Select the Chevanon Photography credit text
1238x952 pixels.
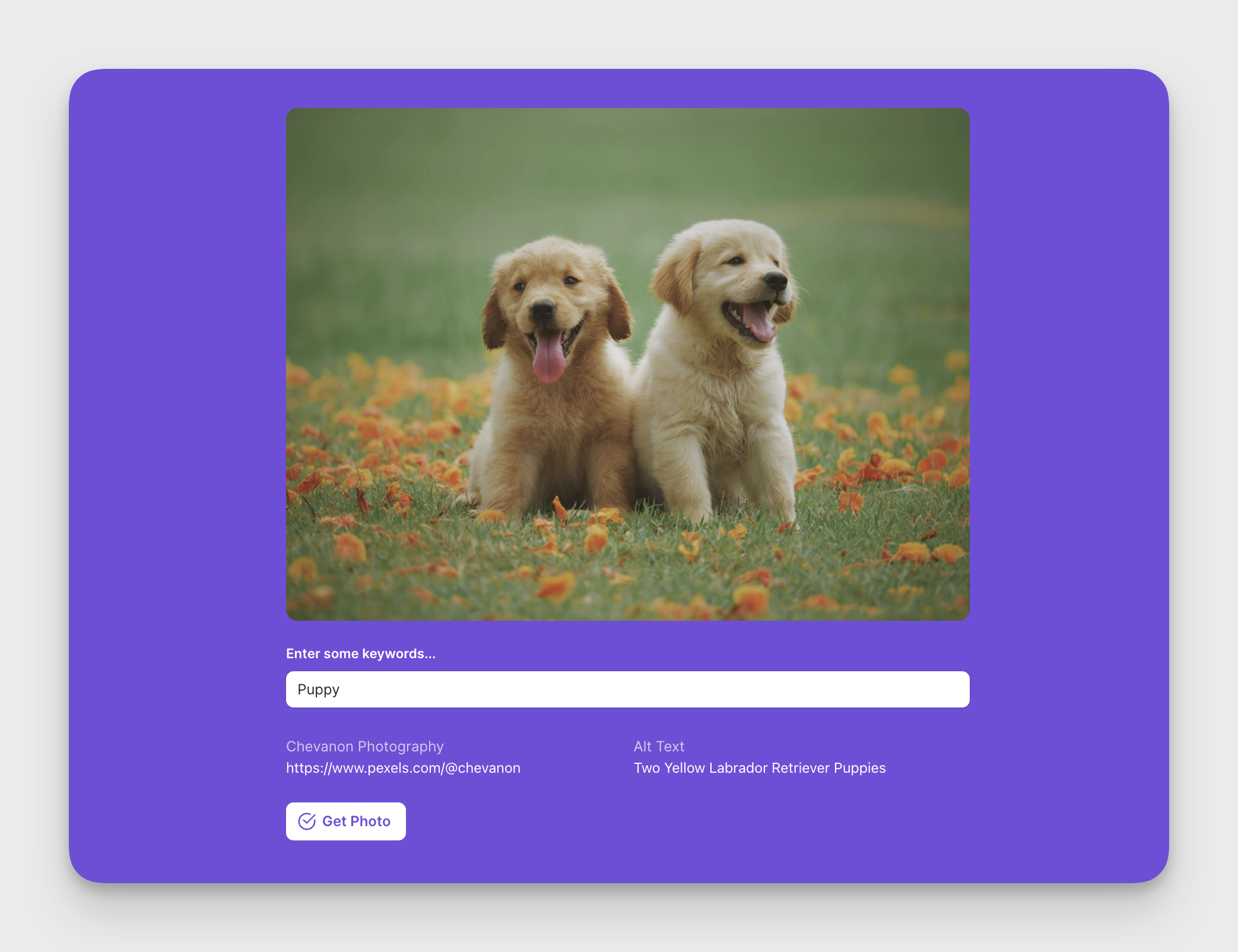[x=364, y=747]
